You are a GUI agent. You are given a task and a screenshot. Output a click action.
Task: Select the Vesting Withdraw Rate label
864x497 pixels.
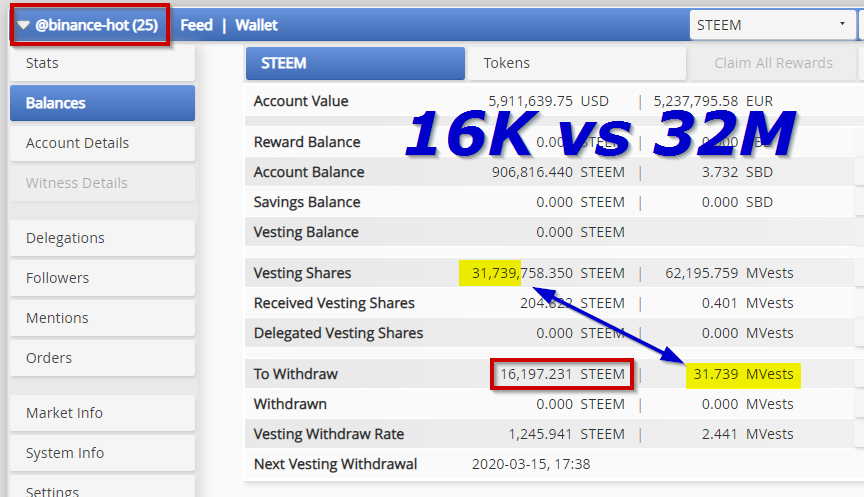[329, 434]
